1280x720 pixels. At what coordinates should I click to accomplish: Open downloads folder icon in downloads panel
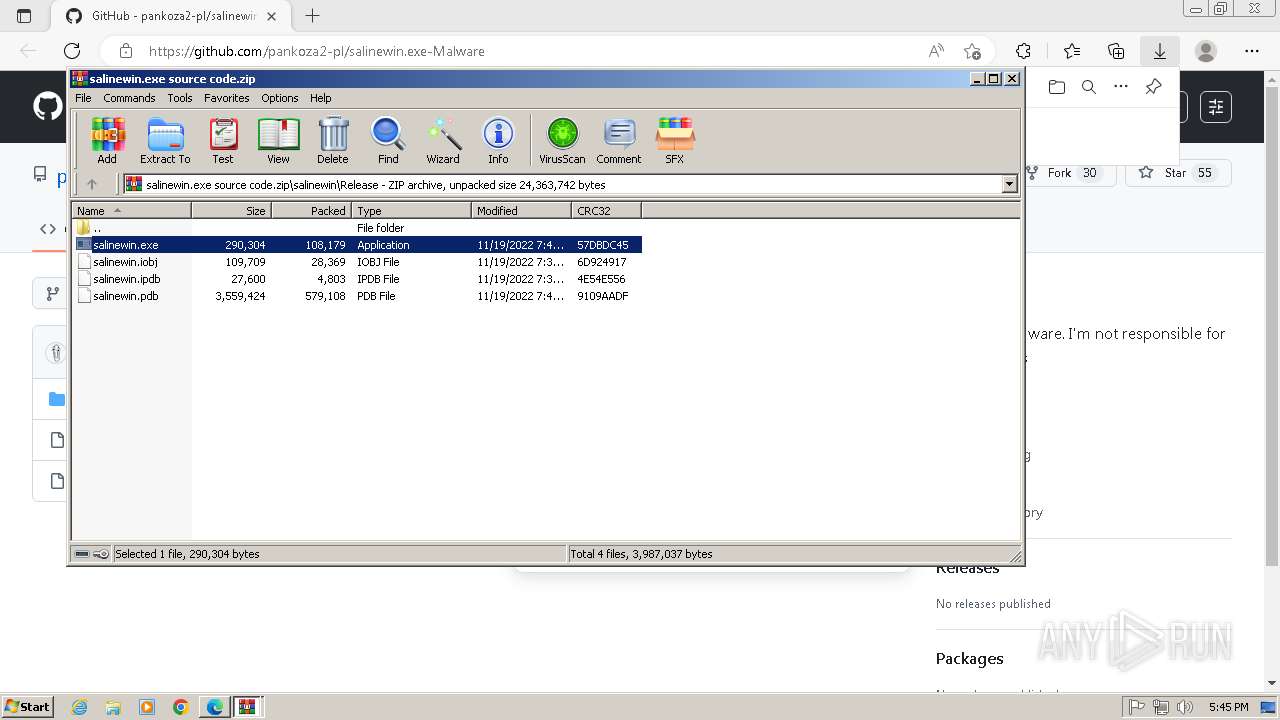(1057, 87)
